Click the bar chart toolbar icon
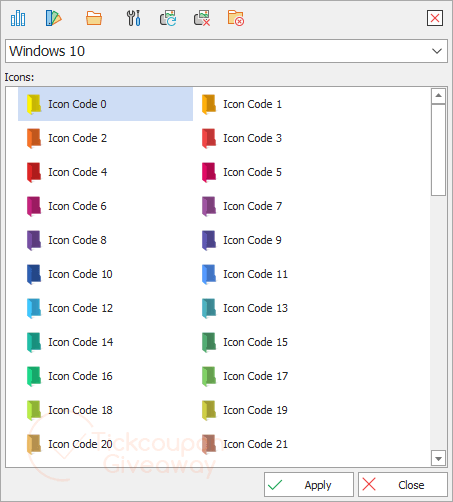This screenshot has width=453, height=502. (18, 18)
